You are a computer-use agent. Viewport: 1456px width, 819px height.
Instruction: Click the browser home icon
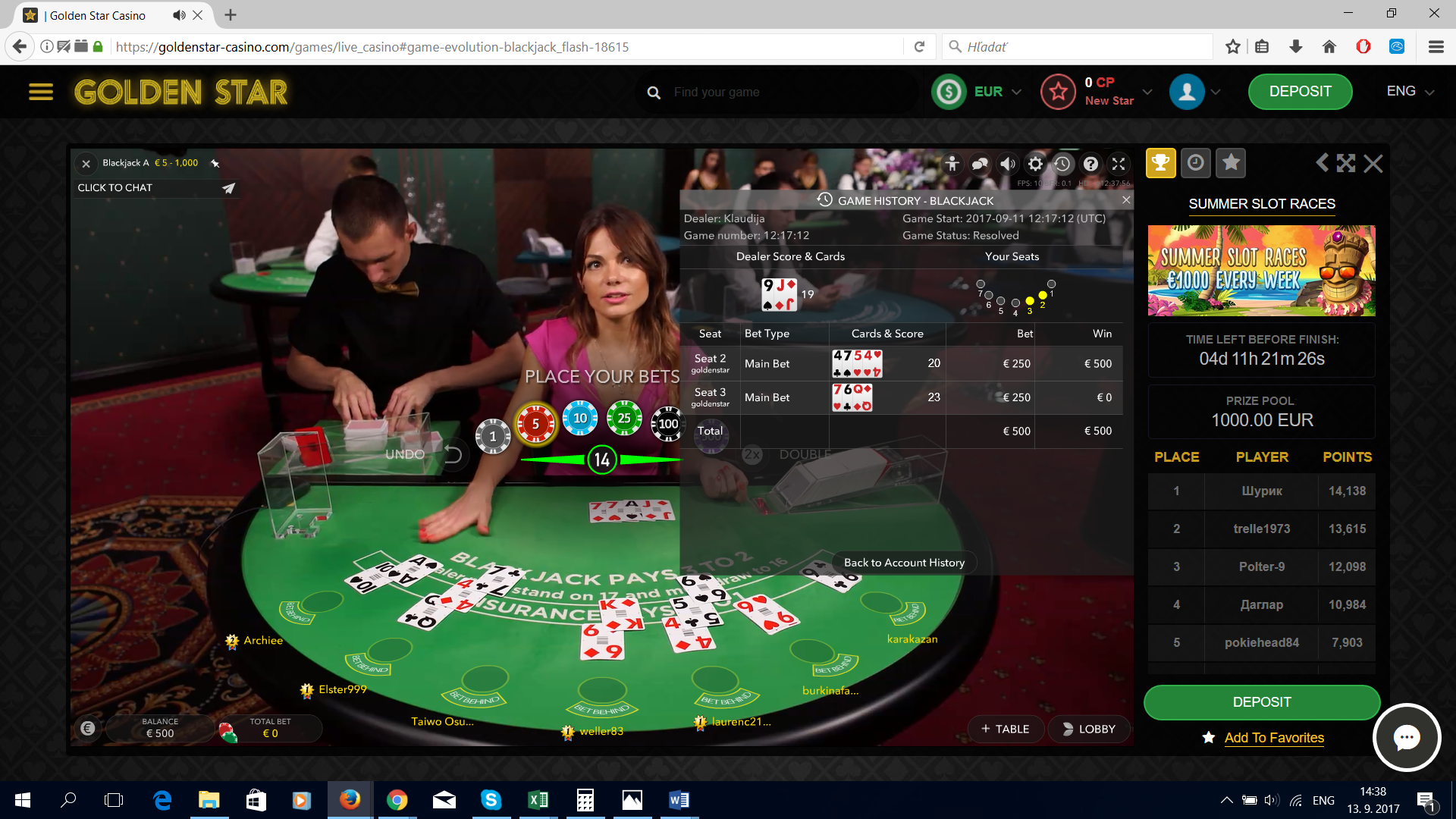[1329, 47]
